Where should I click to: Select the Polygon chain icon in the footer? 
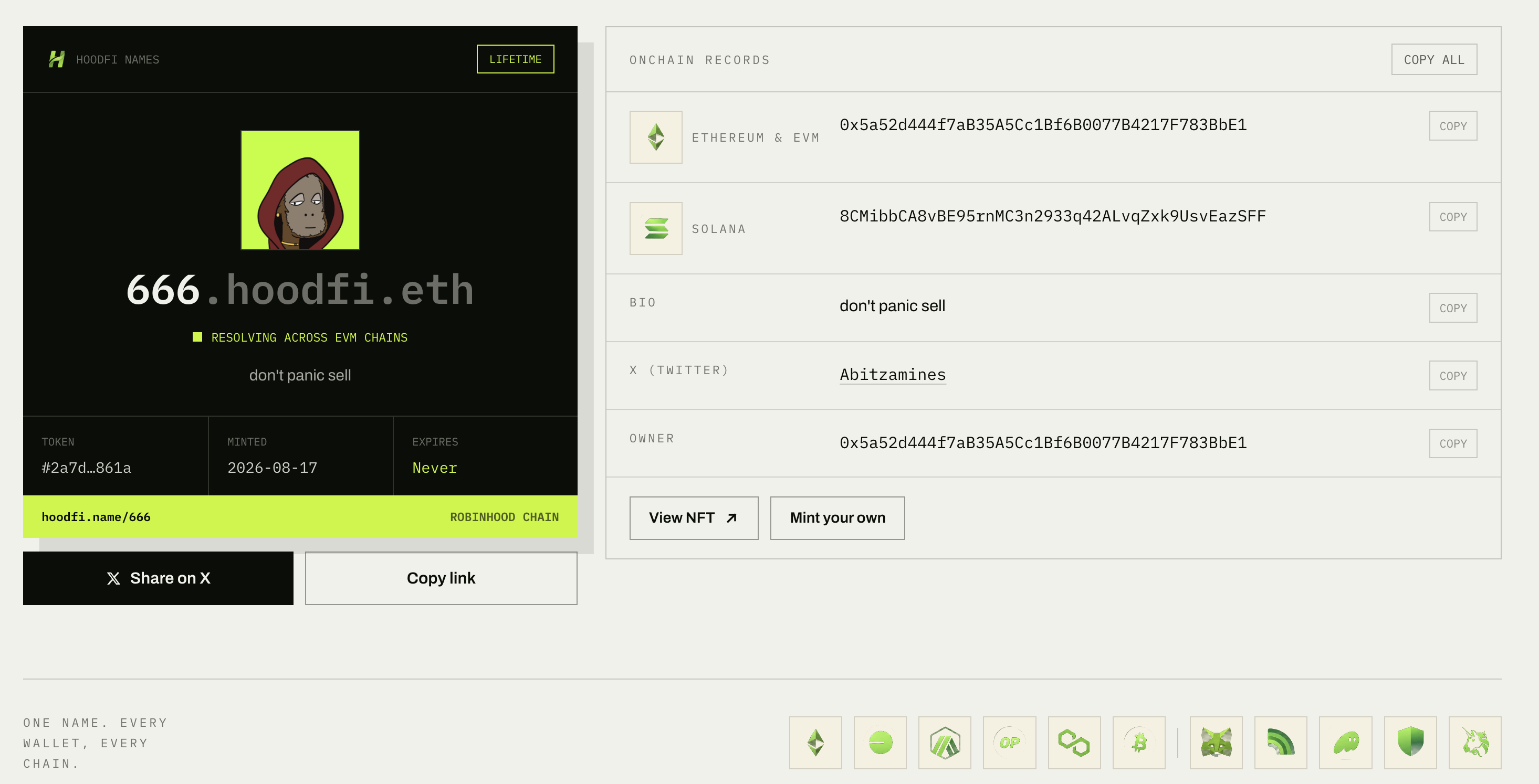tap(1074, 742)
